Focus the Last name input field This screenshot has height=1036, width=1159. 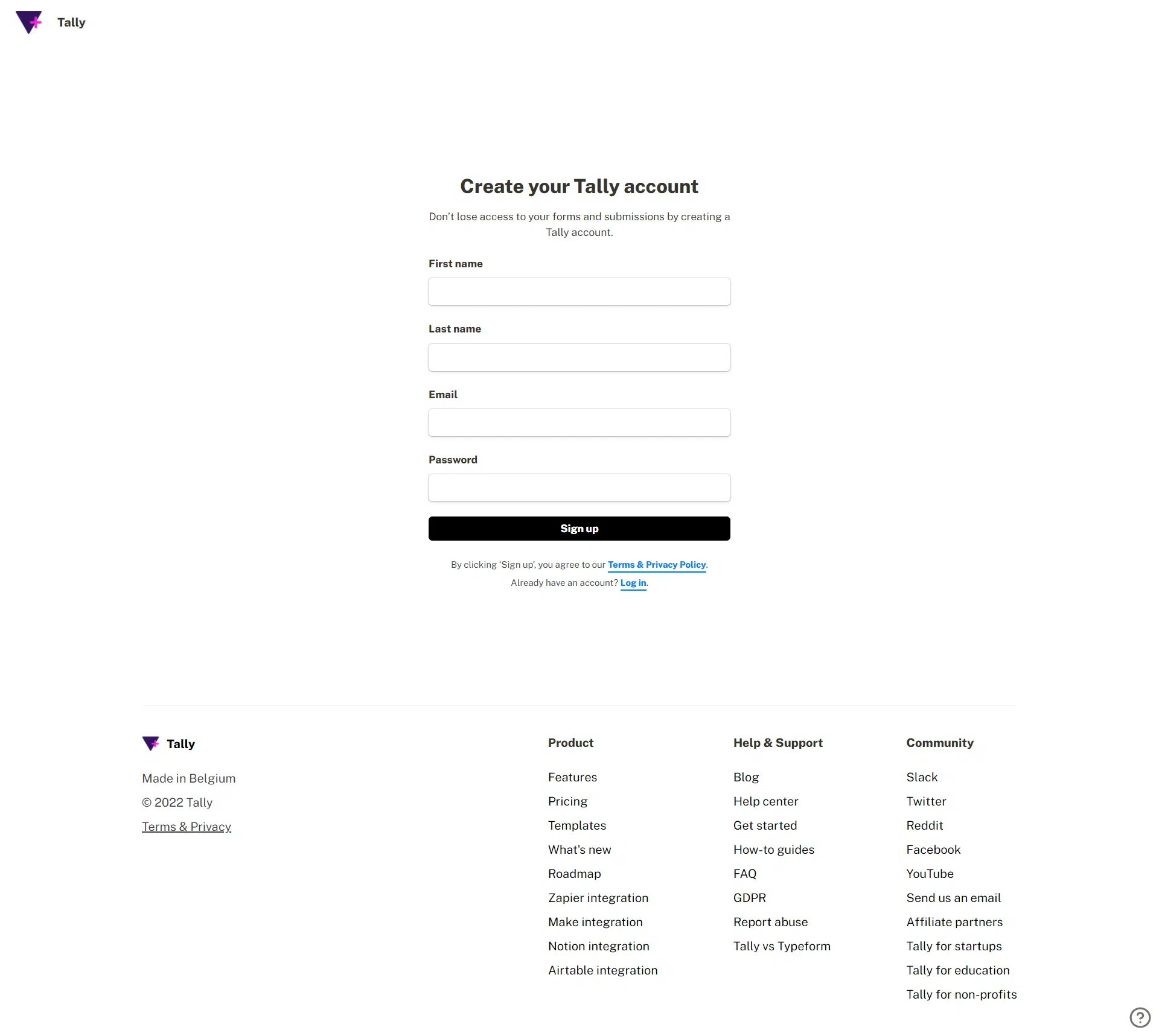579,358
